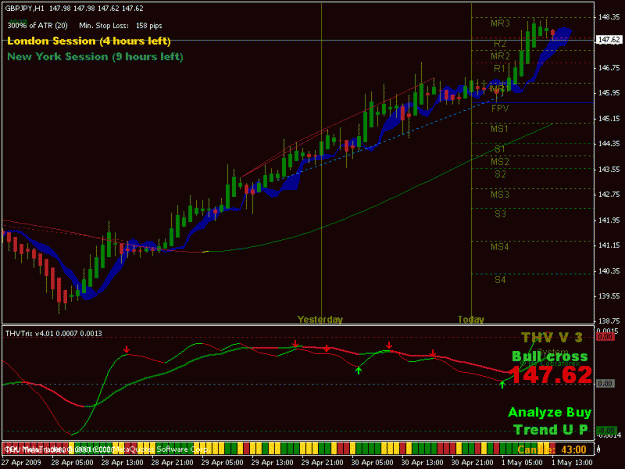Click the 146.75 price axis value
The image size is (625, 469).
(609, 68)
